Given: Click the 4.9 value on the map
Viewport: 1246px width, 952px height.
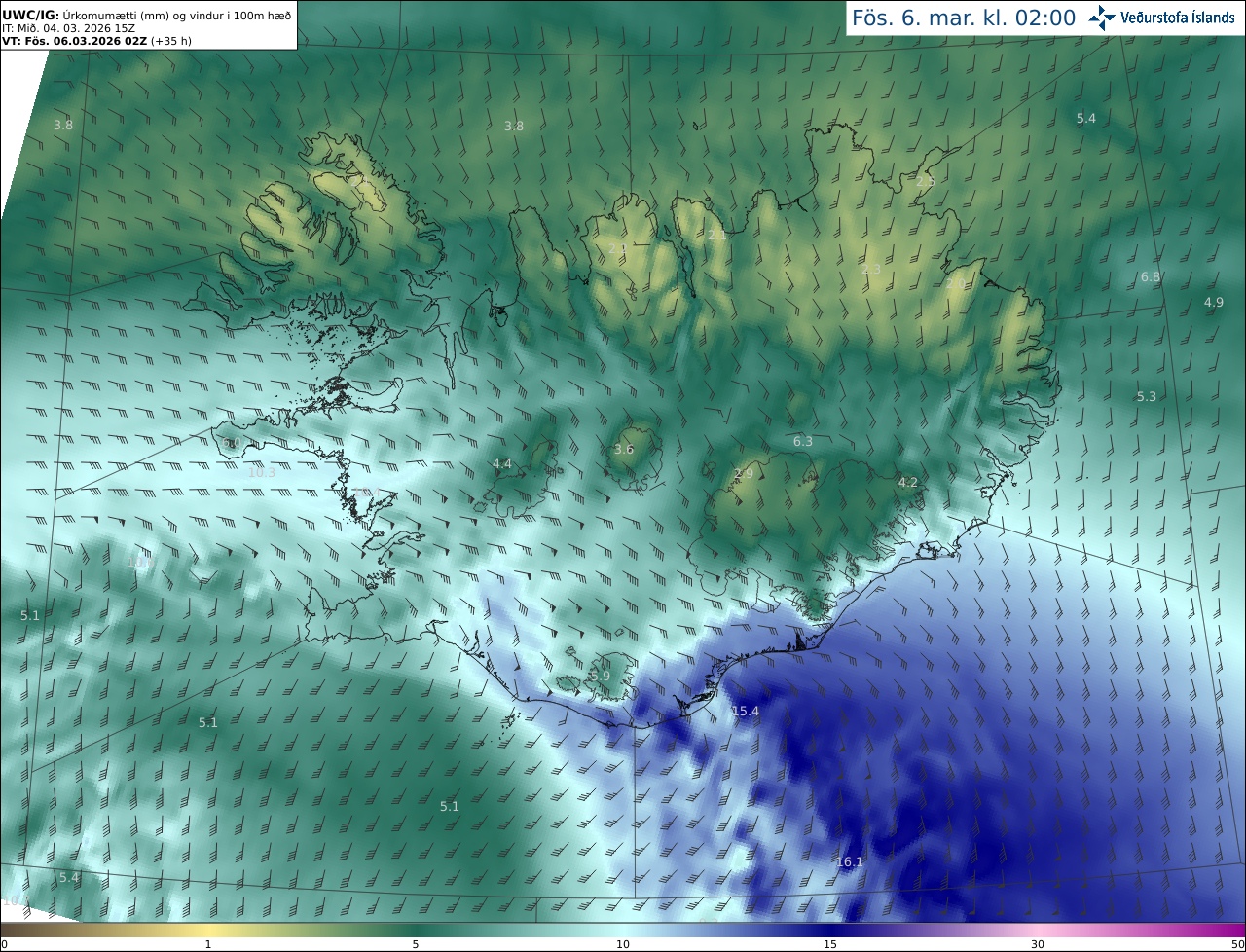Looking at the screenshot, I should [x=1214, y=303].
